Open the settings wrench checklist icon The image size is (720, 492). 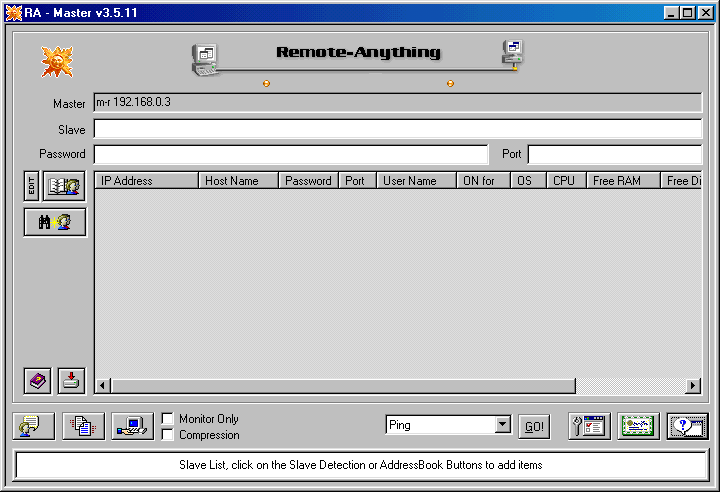(x=589, y=426)
